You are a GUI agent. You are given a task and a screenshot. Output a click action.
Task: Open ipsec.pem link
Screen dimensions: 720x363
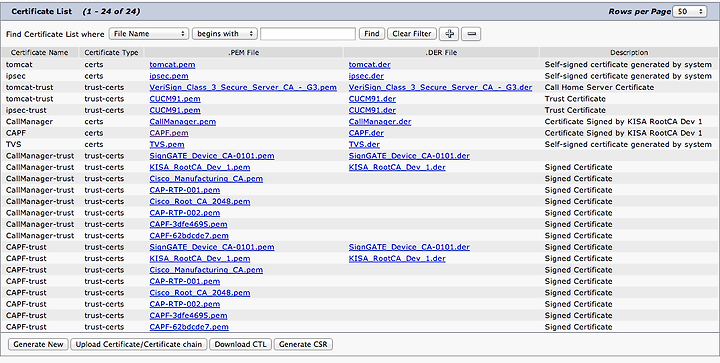(169, 76)
